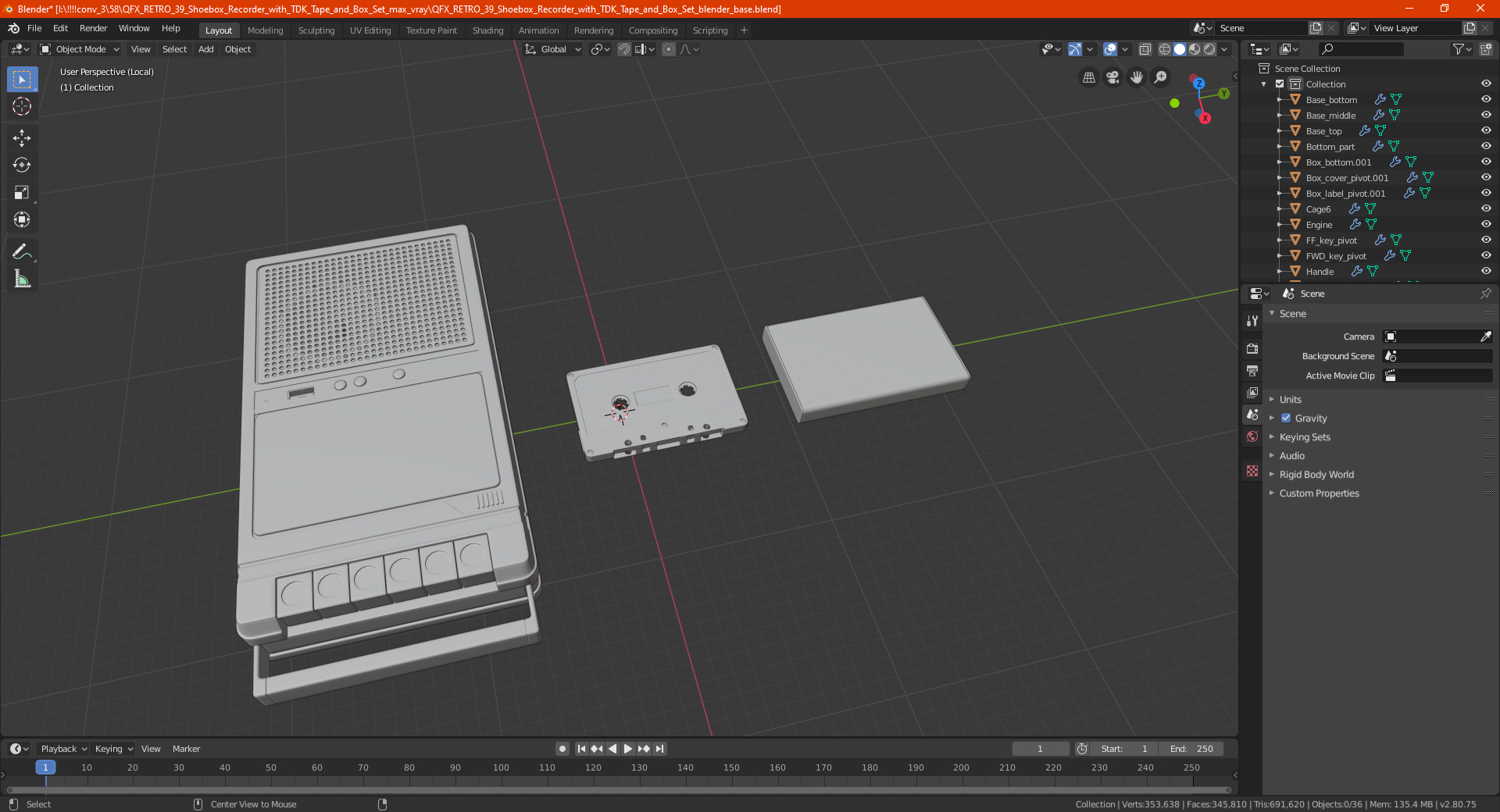This screenshot has height=812, width=1500.
Task: Pick camera with eyedropper icon
Action: pyautogui.click(x=1485, y=337)
